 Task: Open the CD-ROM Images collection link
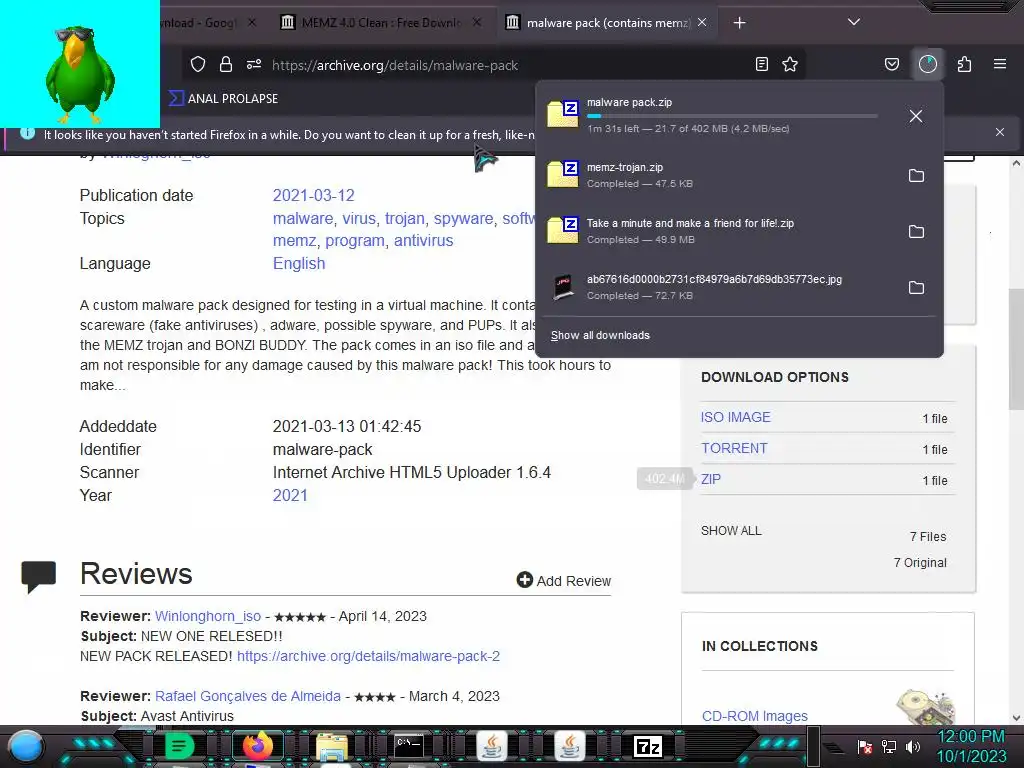point(754,716)
